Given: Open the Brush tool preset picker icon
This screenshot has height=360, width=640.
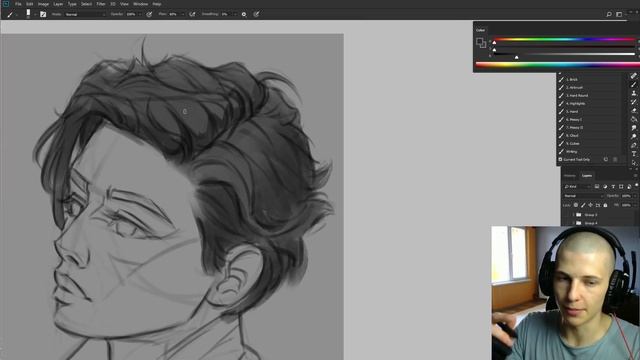Looking at the screenshot, I should [10, 14].
